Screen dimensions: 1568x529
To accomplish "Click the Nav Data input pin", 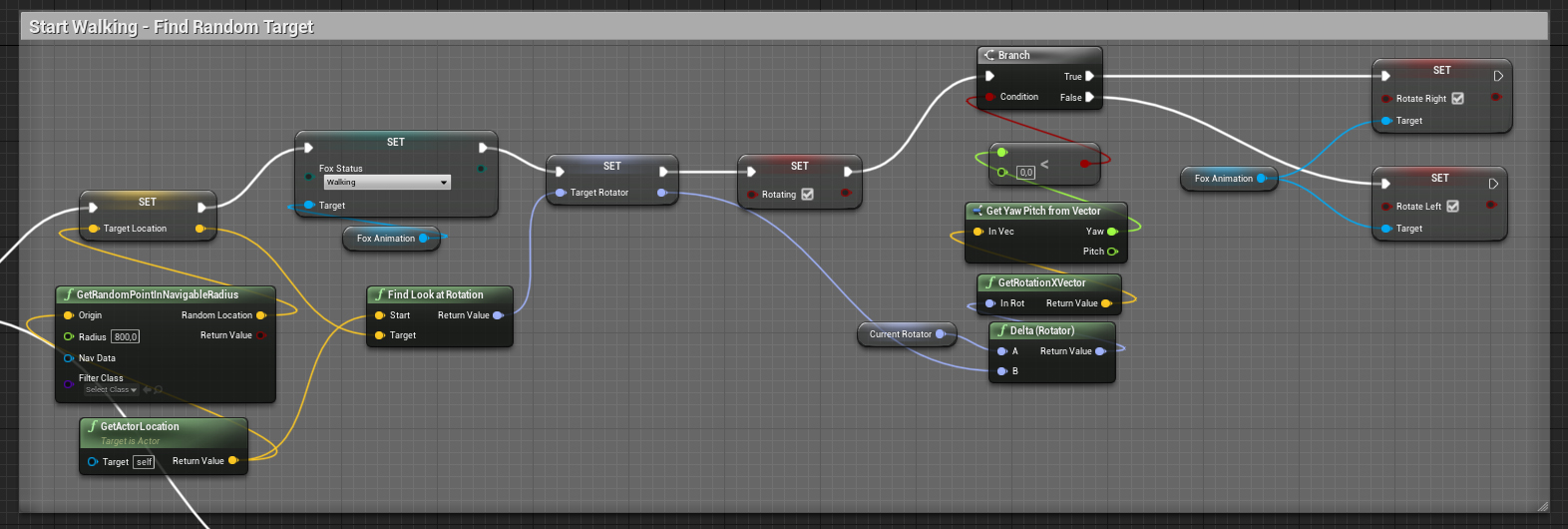I will 69,358.
